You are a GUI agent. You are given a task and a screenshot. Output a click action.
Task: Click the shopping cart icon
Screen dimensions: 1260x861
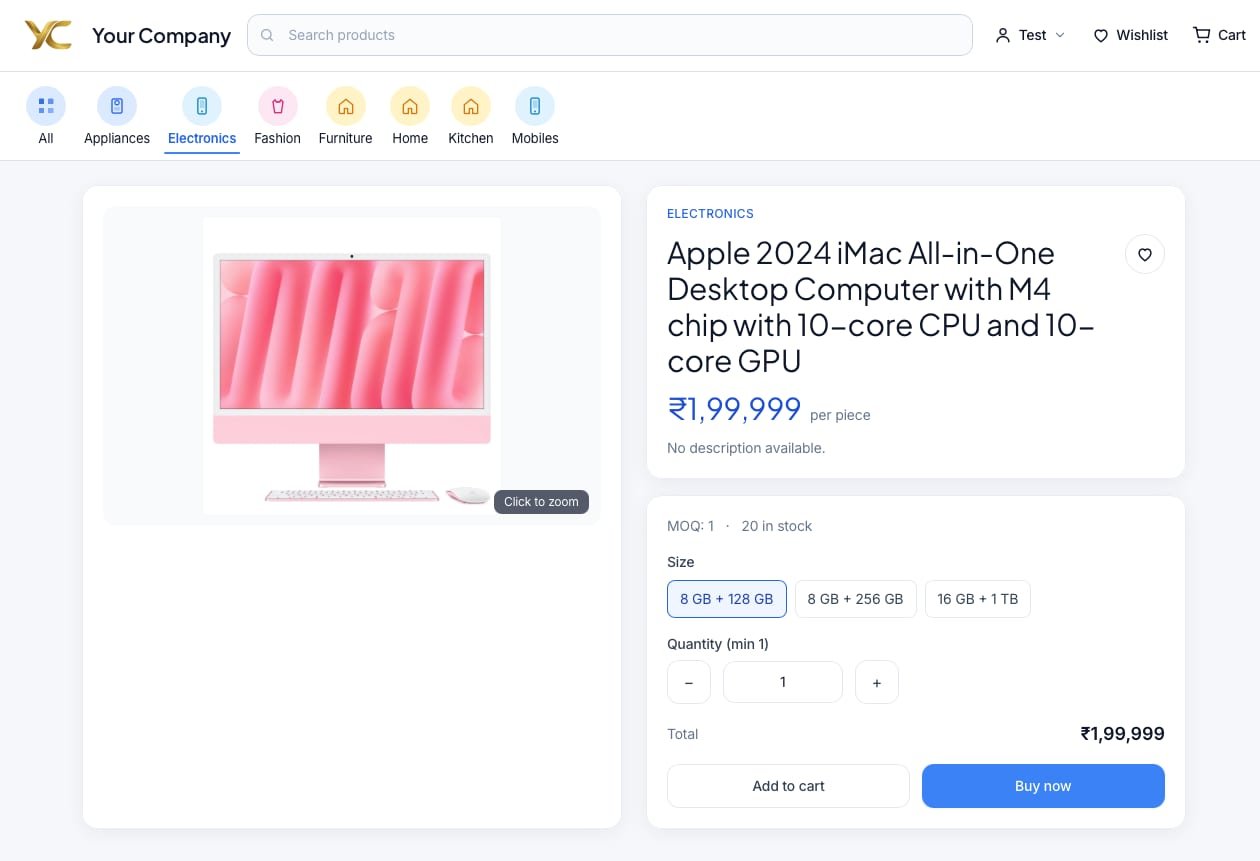(x=1201, y=35)
